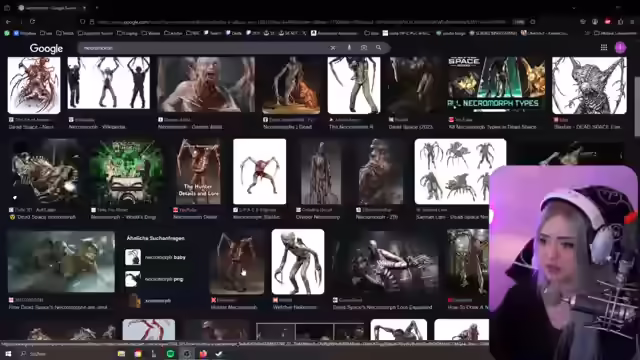Click the page vertical scrollbar
The height and width of the screenshot is (360, 640).
pos(637,106)
